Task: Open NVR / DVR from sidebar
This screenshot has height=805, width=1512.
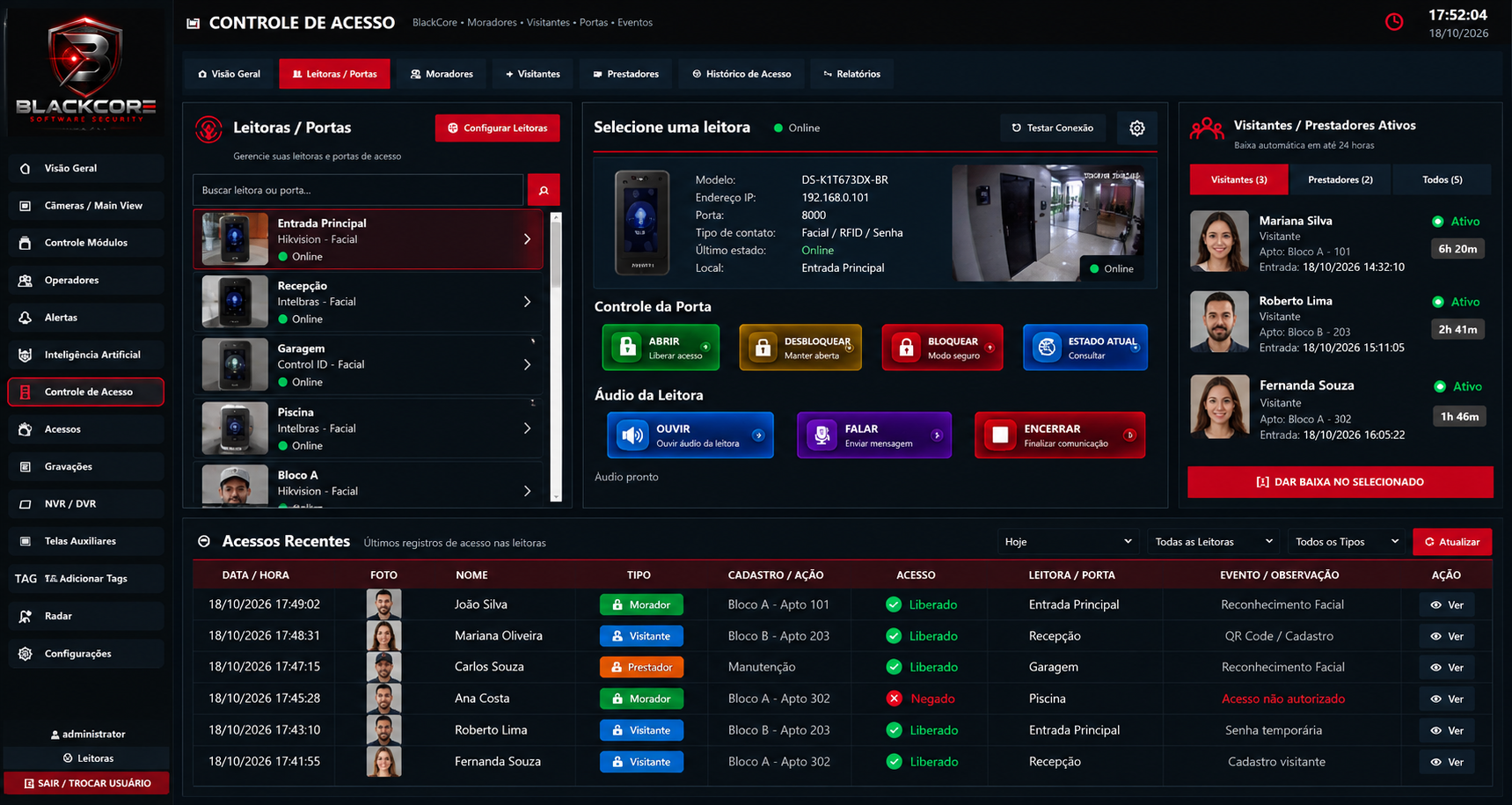Action: [86, 504]
